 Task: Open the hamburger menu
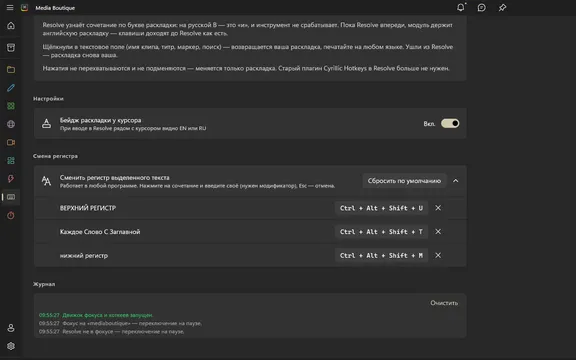pyautogui.click(x=10, y=8)
